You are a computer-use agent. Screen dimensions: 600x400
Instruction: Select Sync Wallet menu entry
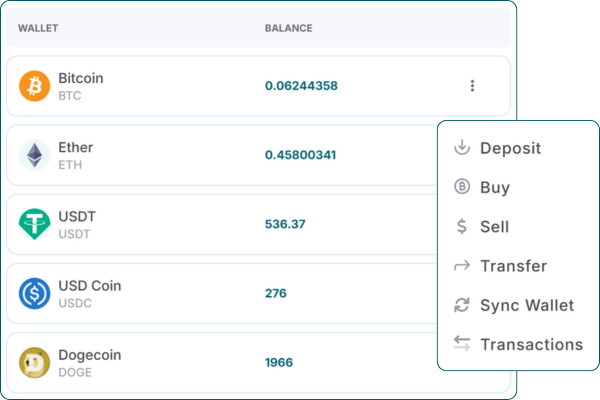526,305
